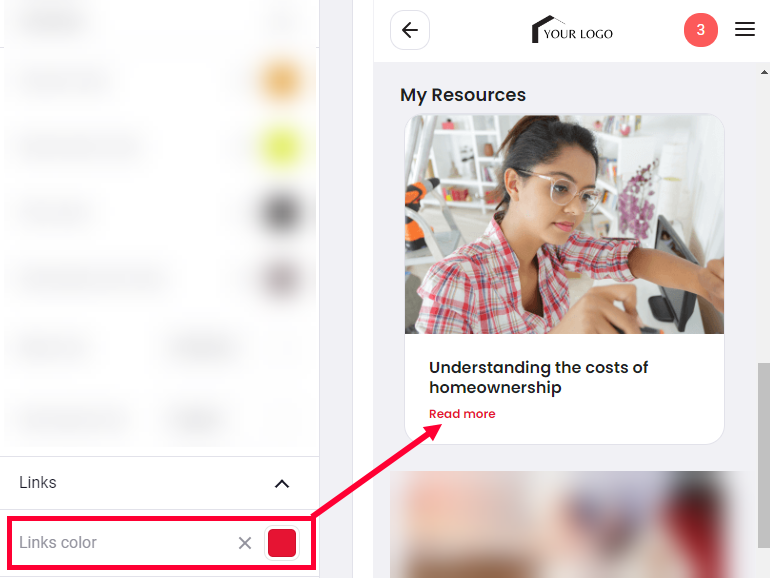This screenshot has width=770, height=578.
Task: Open the red notification badge showing 3
Action: pyautogui.click(x=701, y=30)
